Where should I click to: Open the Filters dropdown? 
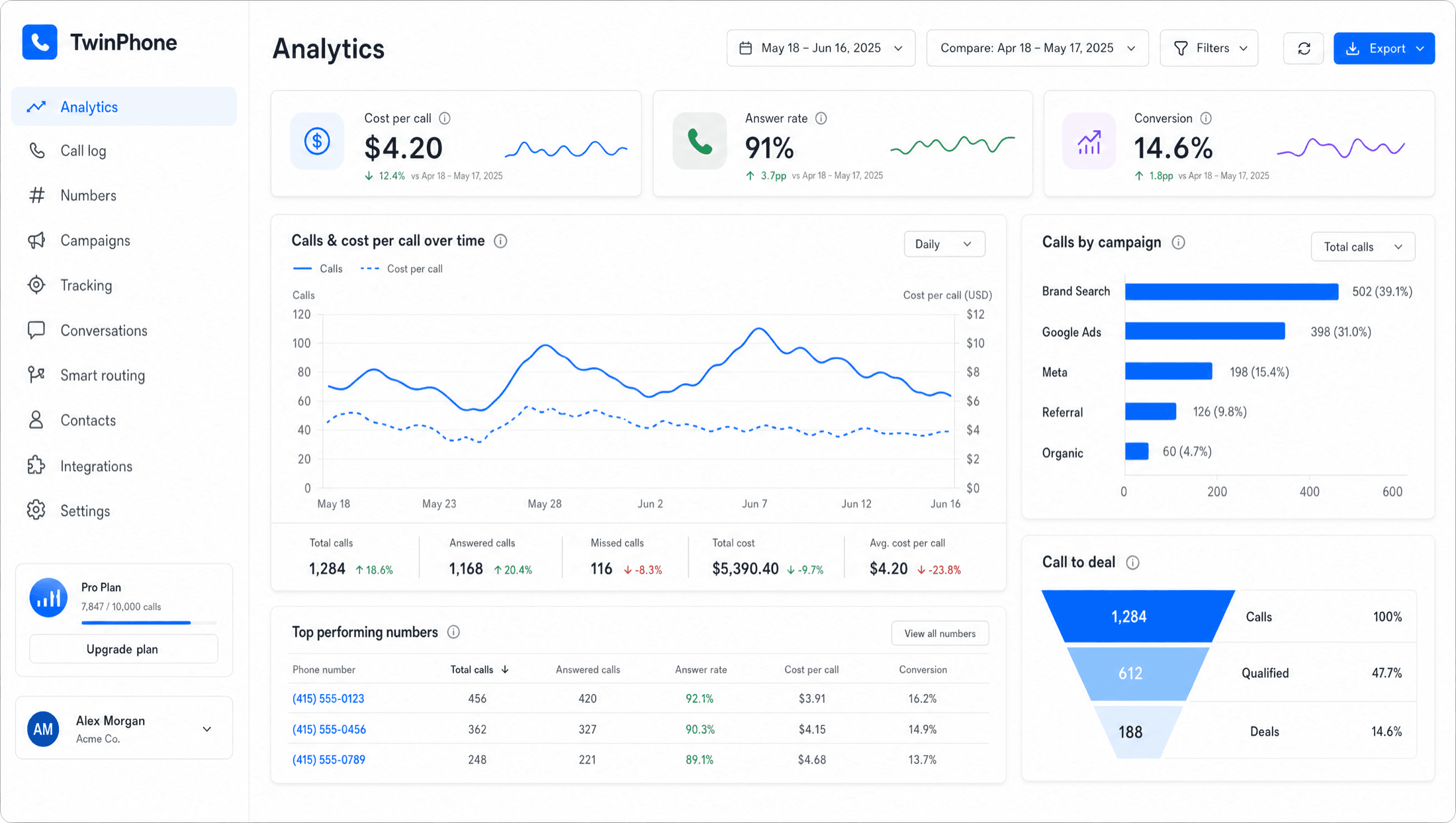1209,48
